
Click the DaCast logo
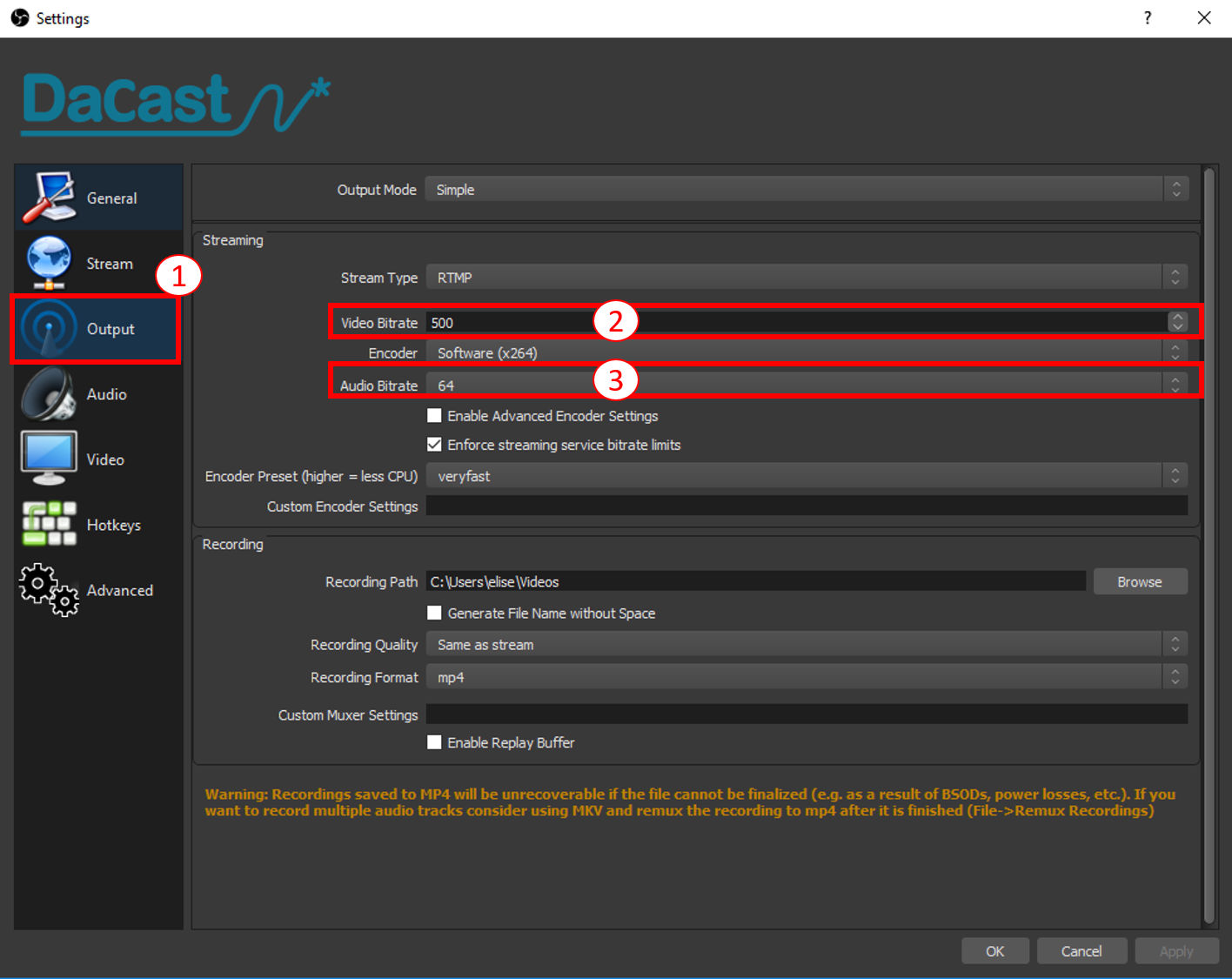(x=175, y=104)
